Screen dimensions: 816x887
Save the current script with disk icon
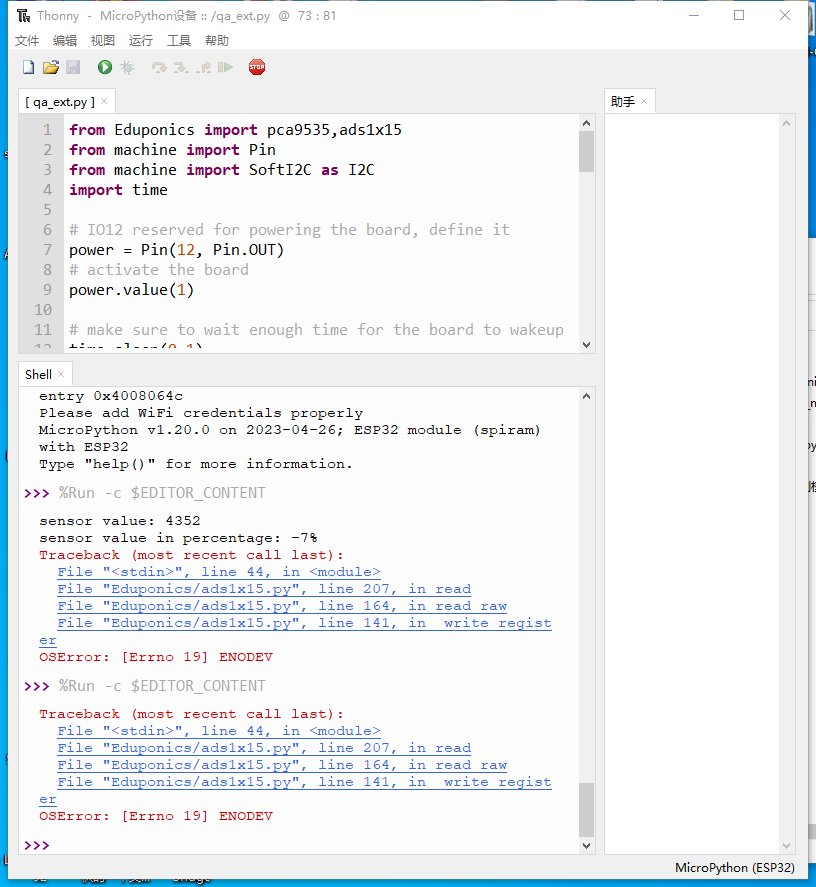[73, 67]
